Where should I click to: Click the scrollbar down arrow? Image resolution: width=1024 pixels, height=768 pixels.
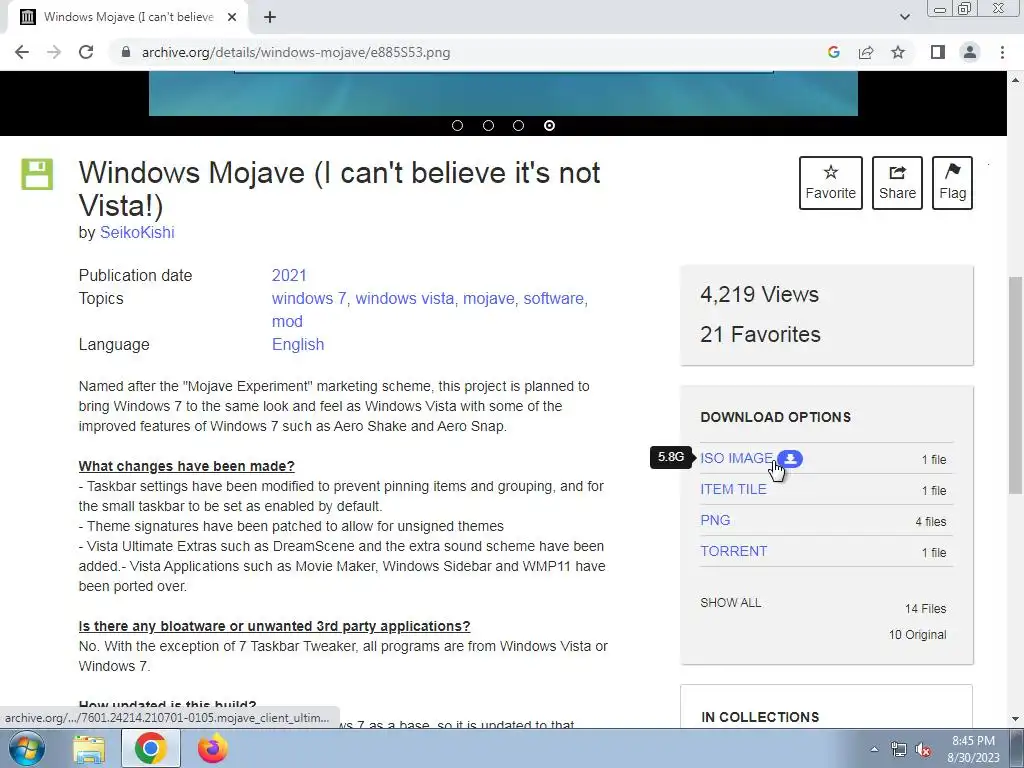tap(1016, 719)
